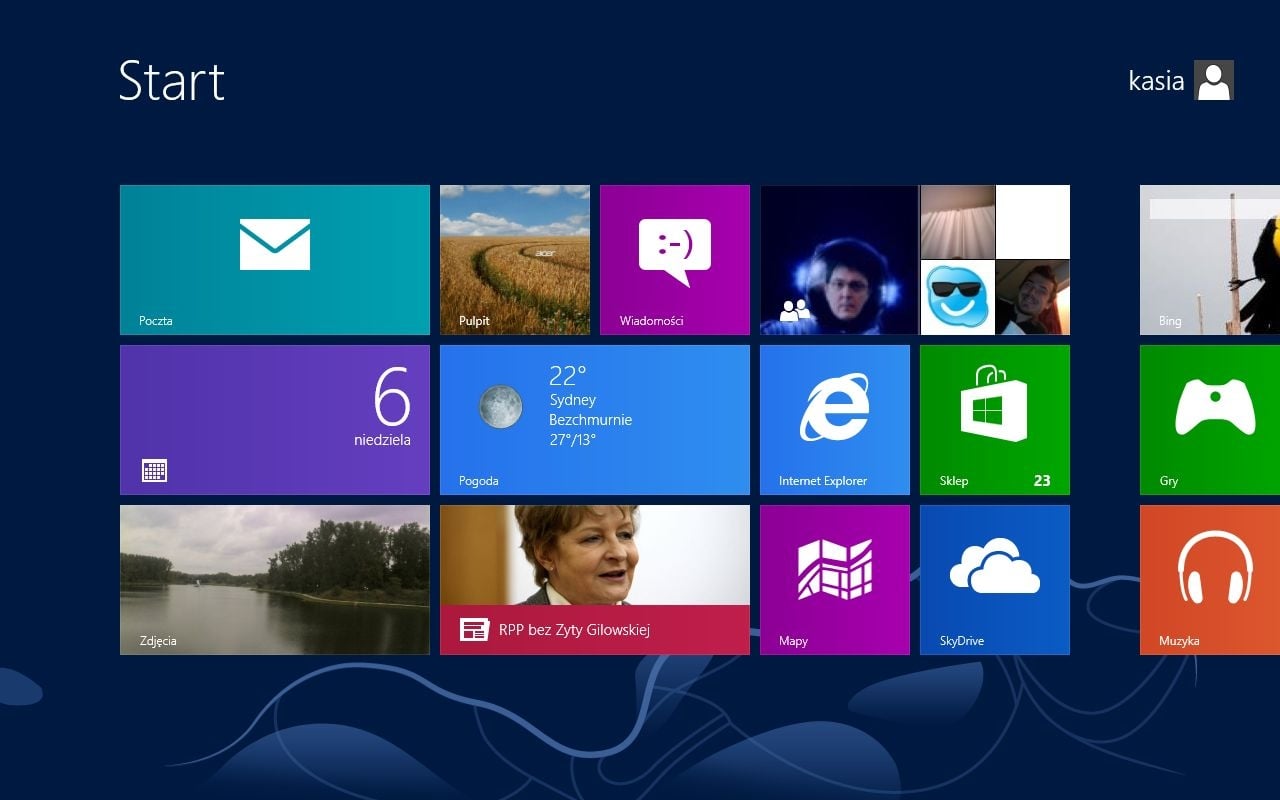Open the Poczta mail envelope icon

point(275,244)
